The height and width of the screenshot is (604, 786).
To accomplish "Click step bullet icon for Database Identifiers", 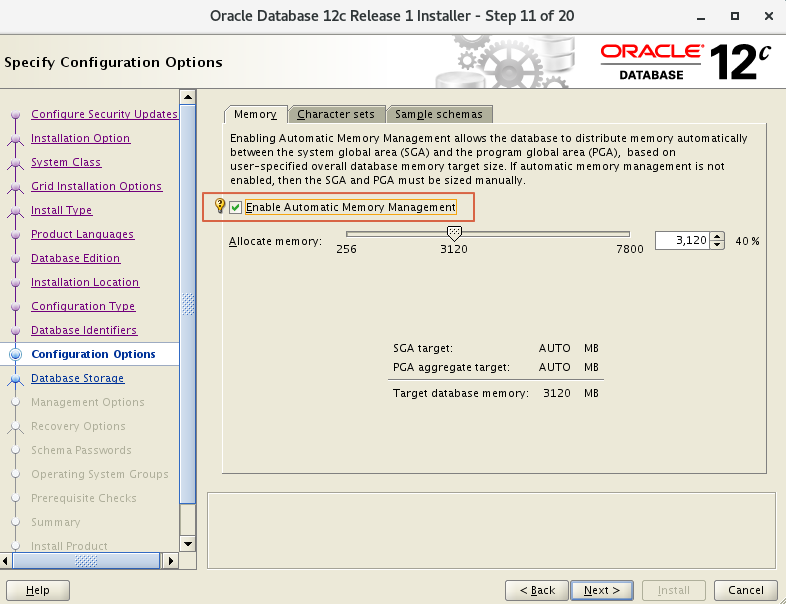I will pyautogui.click(x=16, y=330).
